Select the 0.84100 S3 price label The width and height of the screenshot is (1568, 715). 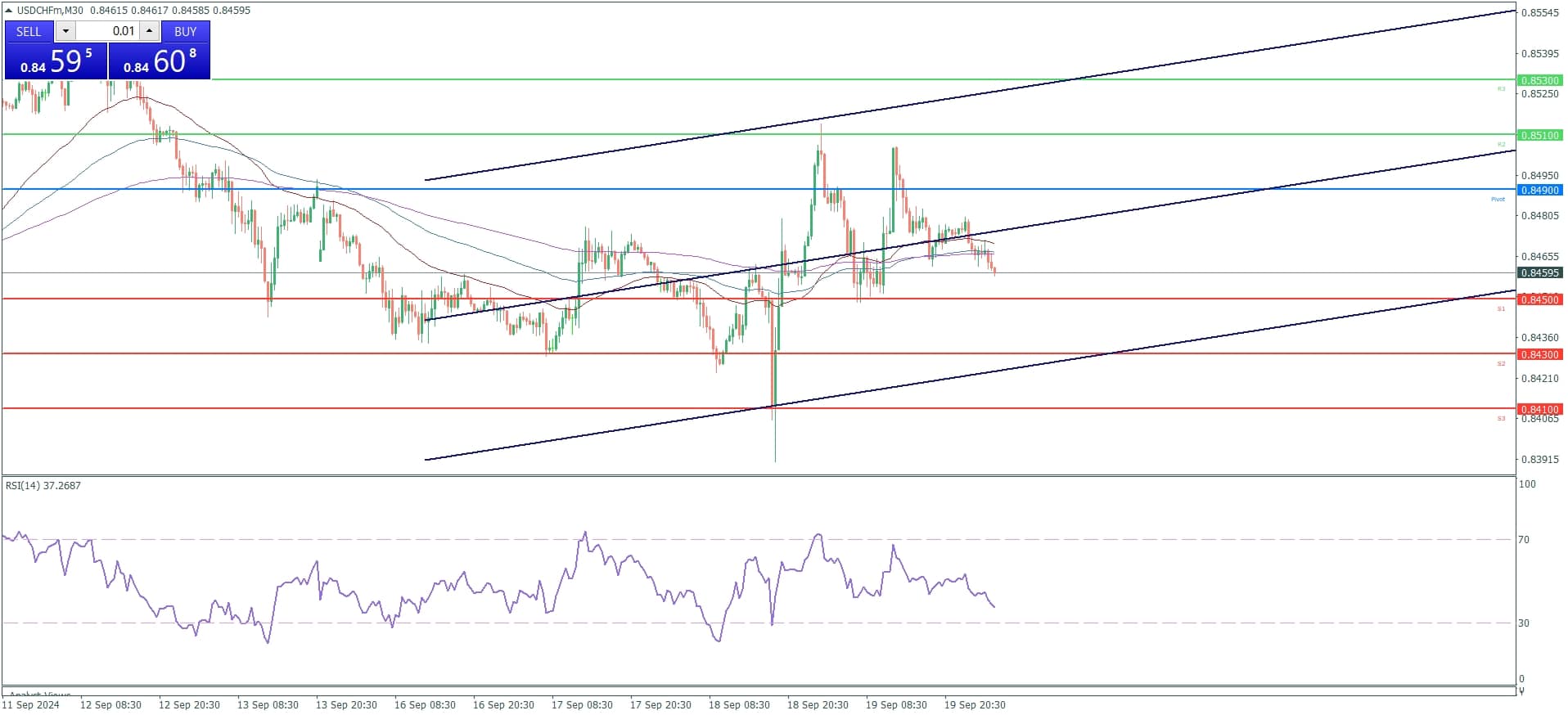[x=1539, y=409]
